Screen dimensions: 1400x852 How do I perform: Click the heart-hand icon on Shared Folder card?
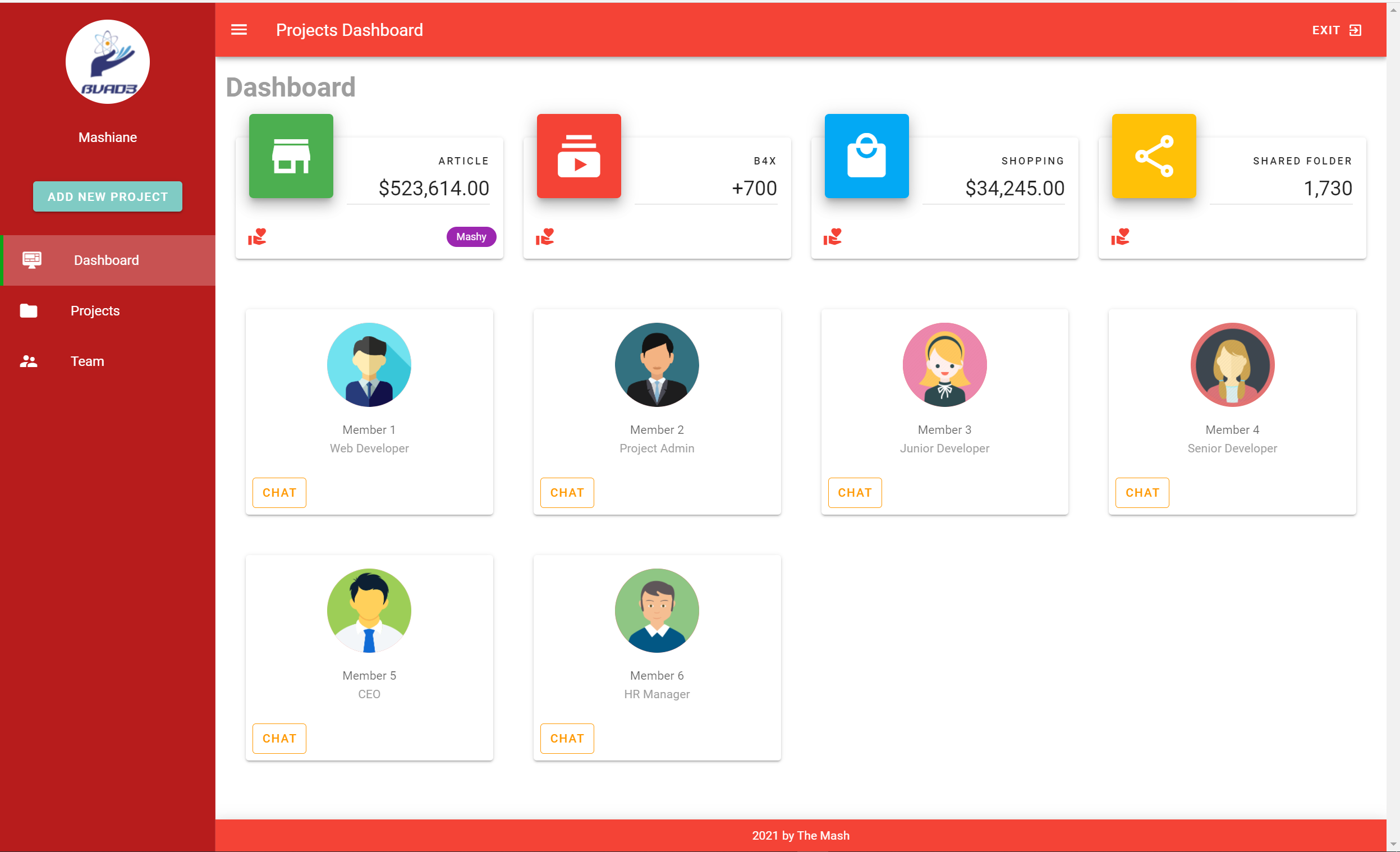tap(1120, 236)
